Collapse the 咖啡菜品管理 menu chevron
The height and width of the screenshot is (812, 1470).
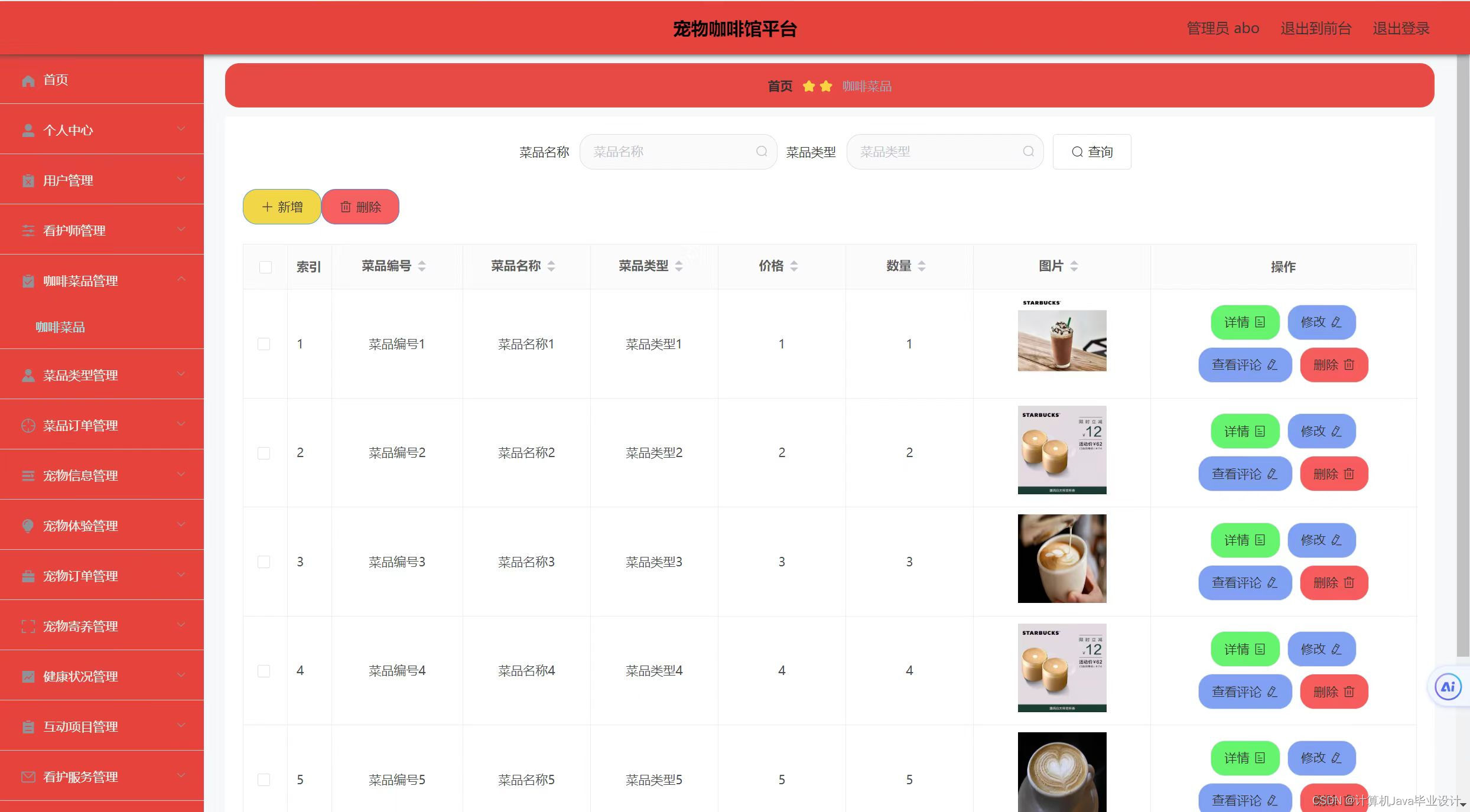pyautogui.click(x=181, y=279)
